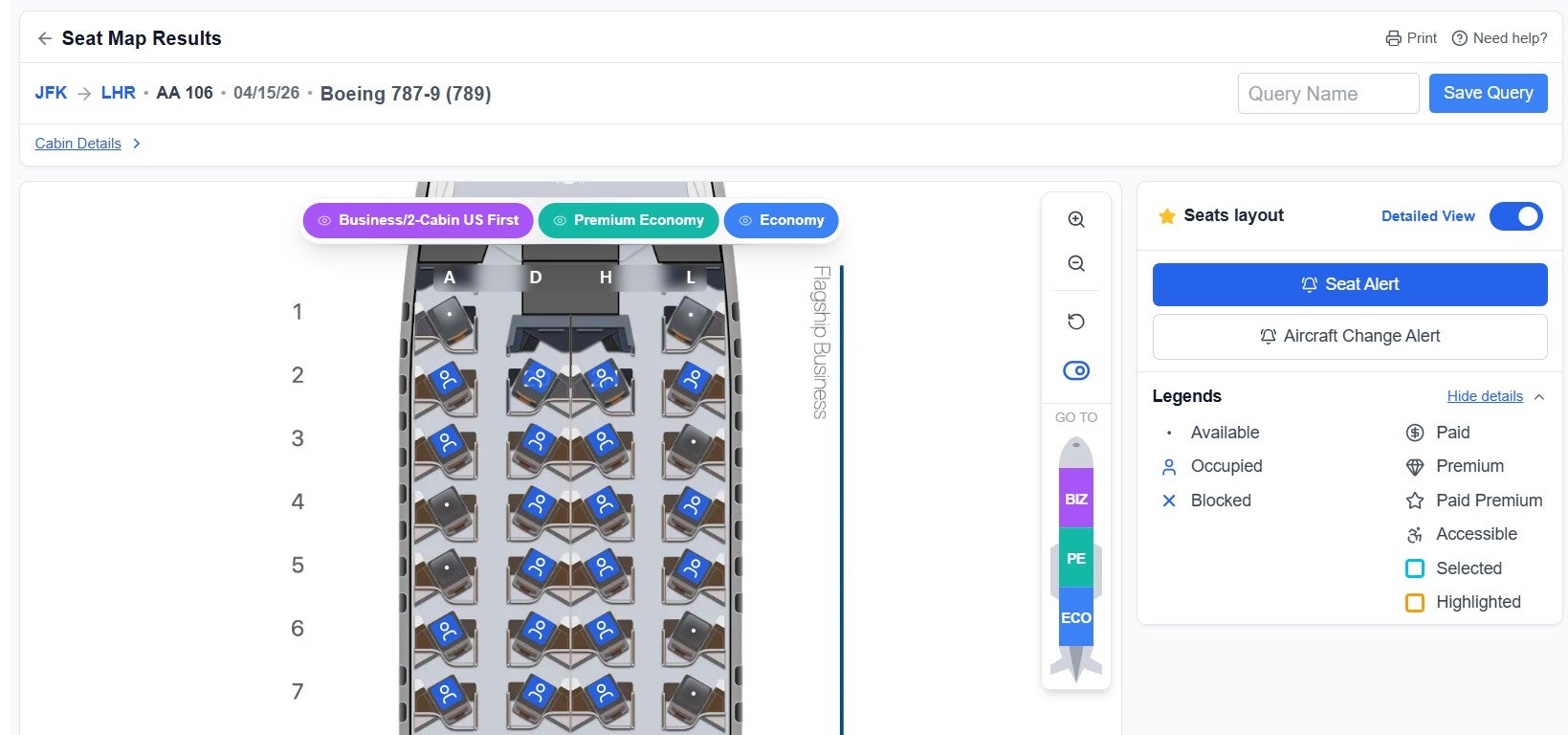
Task: Click the Query Name input field
Action: pyautogui.click(x=1327, y=94)
